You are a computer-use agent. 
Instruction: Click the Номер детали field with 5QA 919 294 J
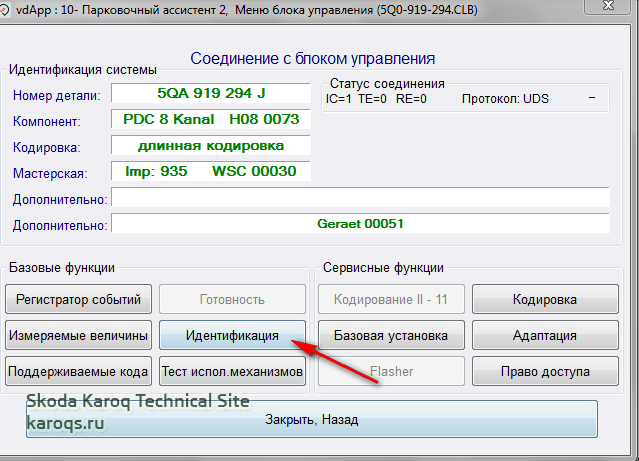point(210,94)
